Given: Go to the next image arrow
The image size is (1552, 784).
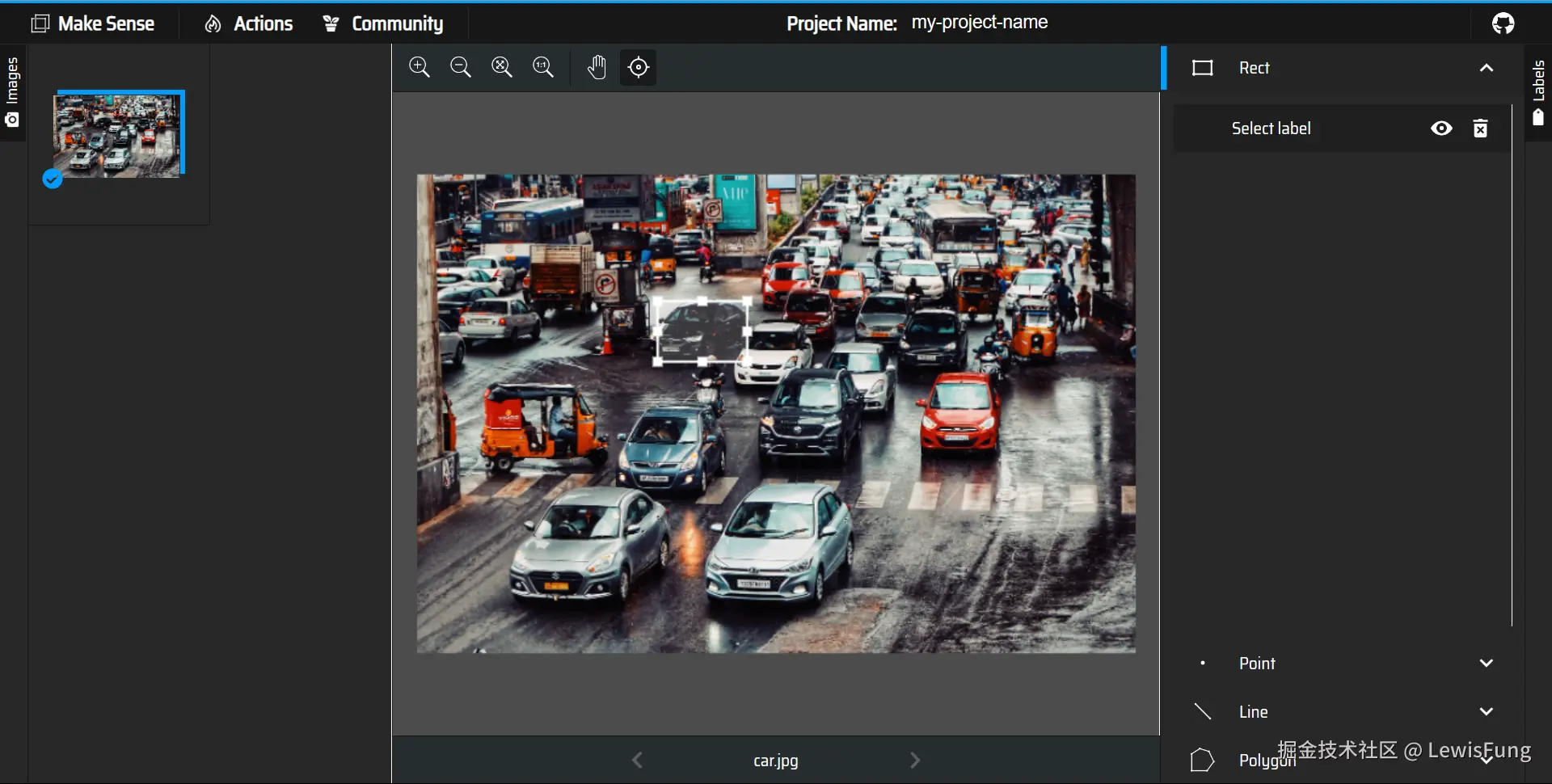Looking at the screenshot, I should coord(915,761).
